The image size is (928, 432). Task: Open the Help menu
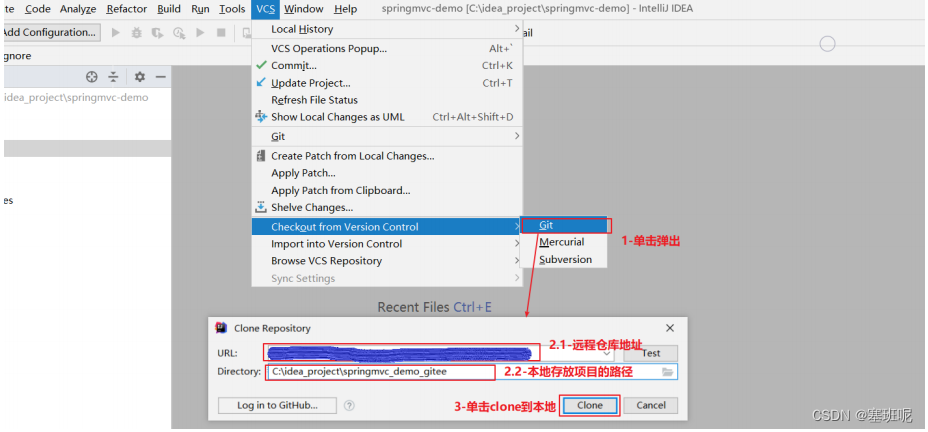pyautogui.click(x=345, y=9)
